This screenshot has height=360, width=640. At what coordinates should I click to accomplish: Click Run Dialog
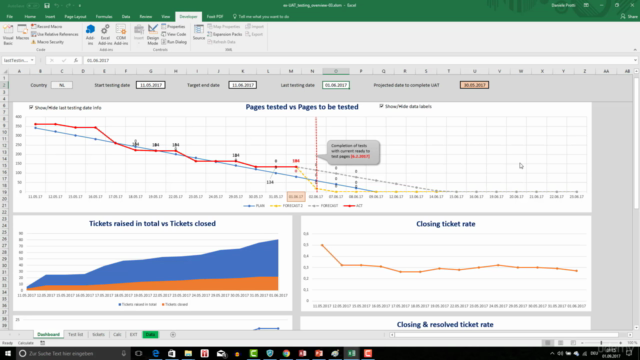[x=174, y=42]
